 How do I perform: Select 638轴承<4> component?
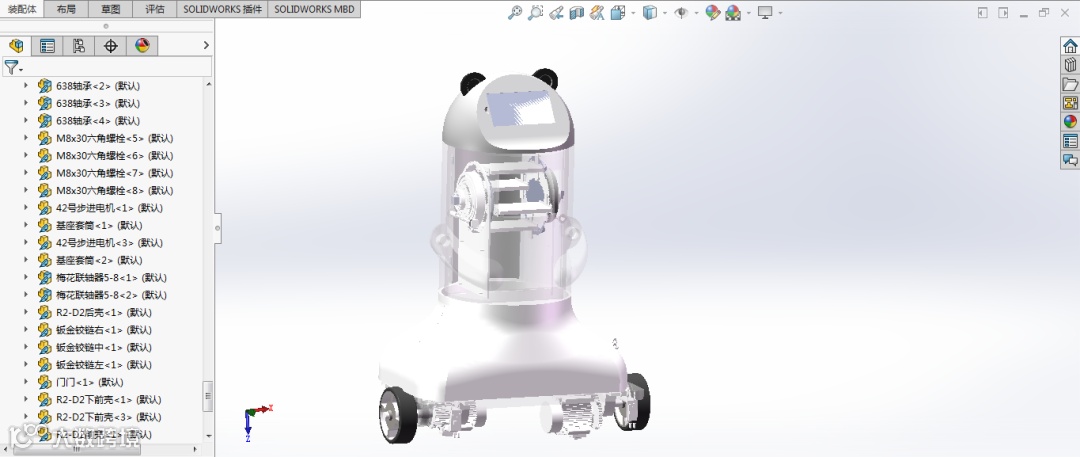click(x=98, y=121)
